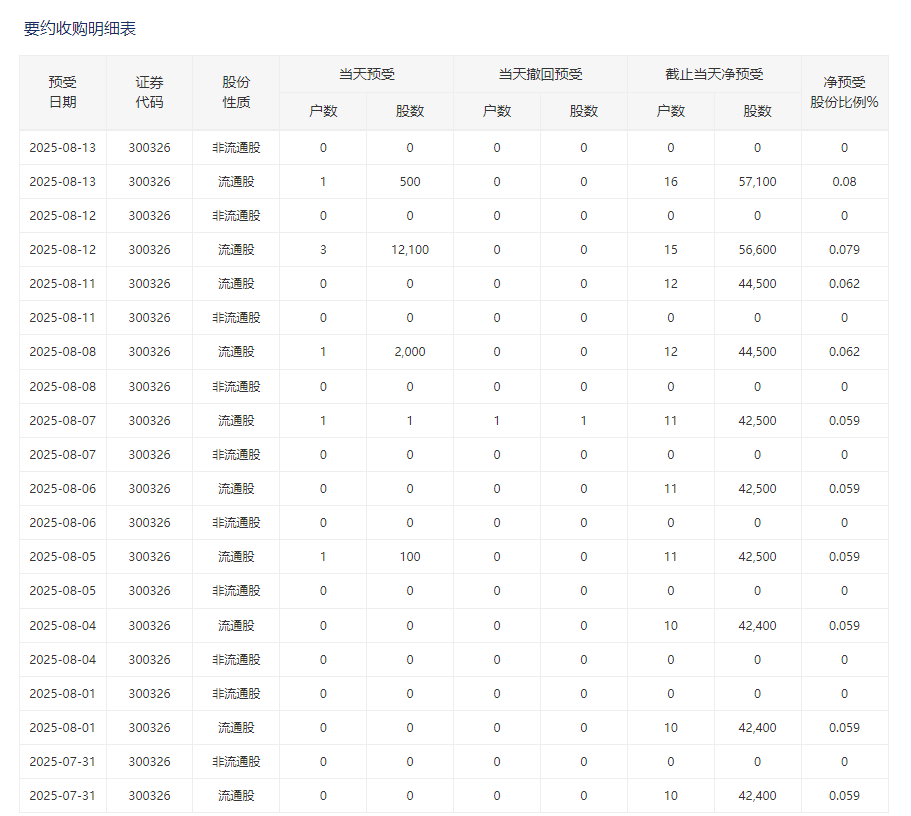Click net holders 10 in the 2025-08-01 row
The image size is (911, 816).
[x=670, y=728]
